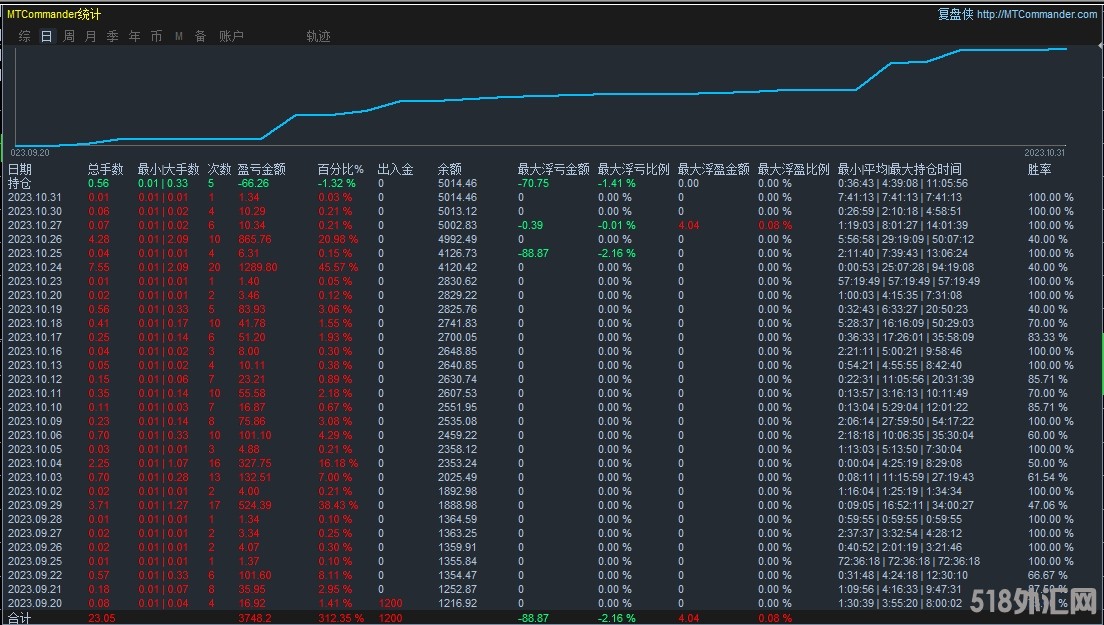Open the 备 notes tab
The width and height of the screenshot is (1104, 625).
(x=200, y=36)
